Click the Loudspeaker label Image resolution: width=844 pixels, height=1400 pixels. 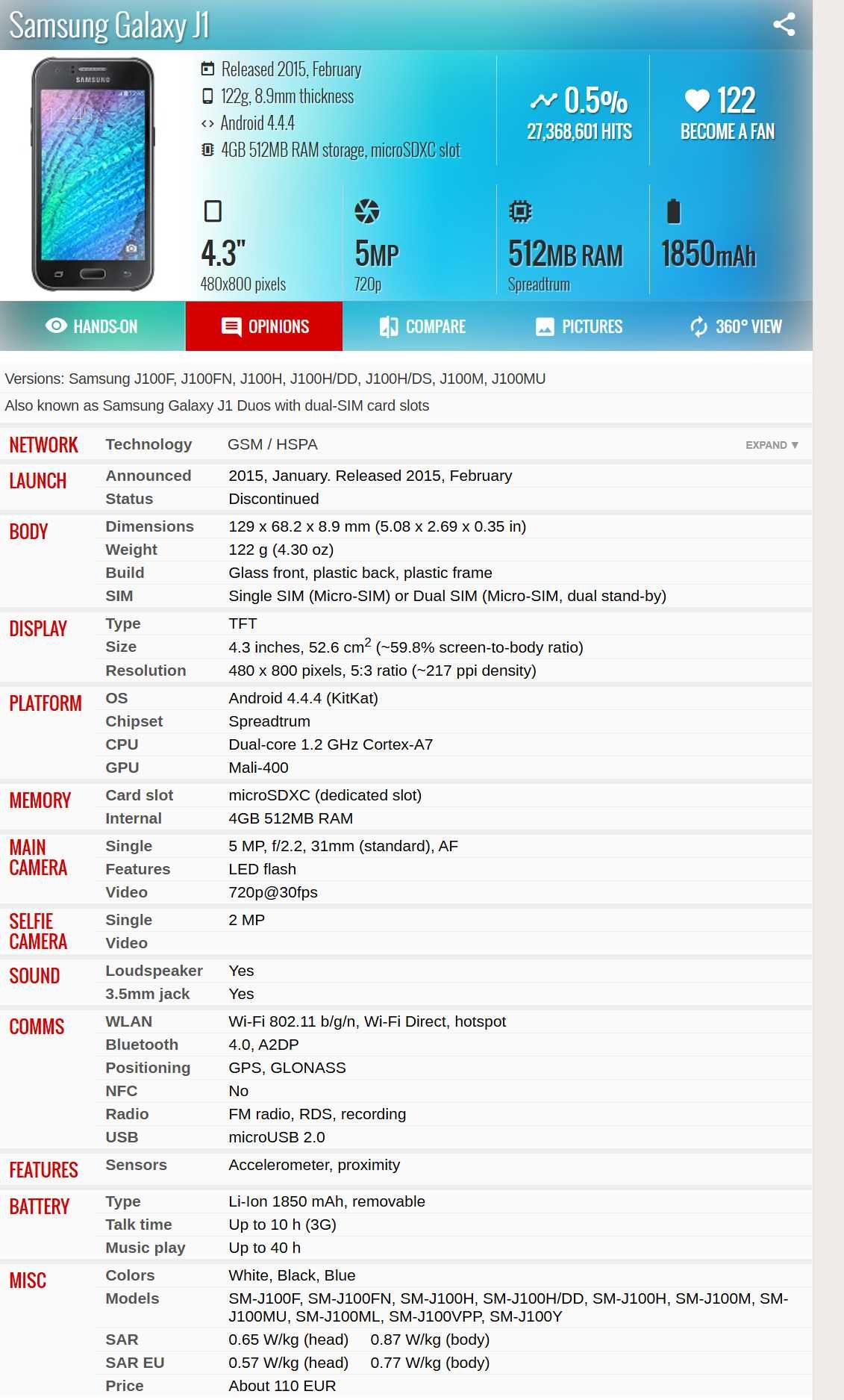point(154,971)
